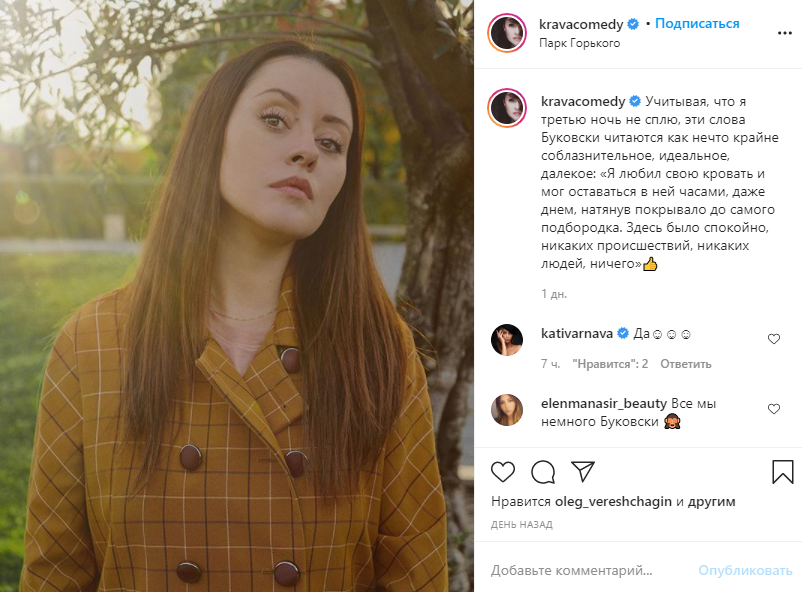This screenshot has width=802, height=592.
Task: Open kravacomedy profile avatar in the header
Action: point(507,33)
